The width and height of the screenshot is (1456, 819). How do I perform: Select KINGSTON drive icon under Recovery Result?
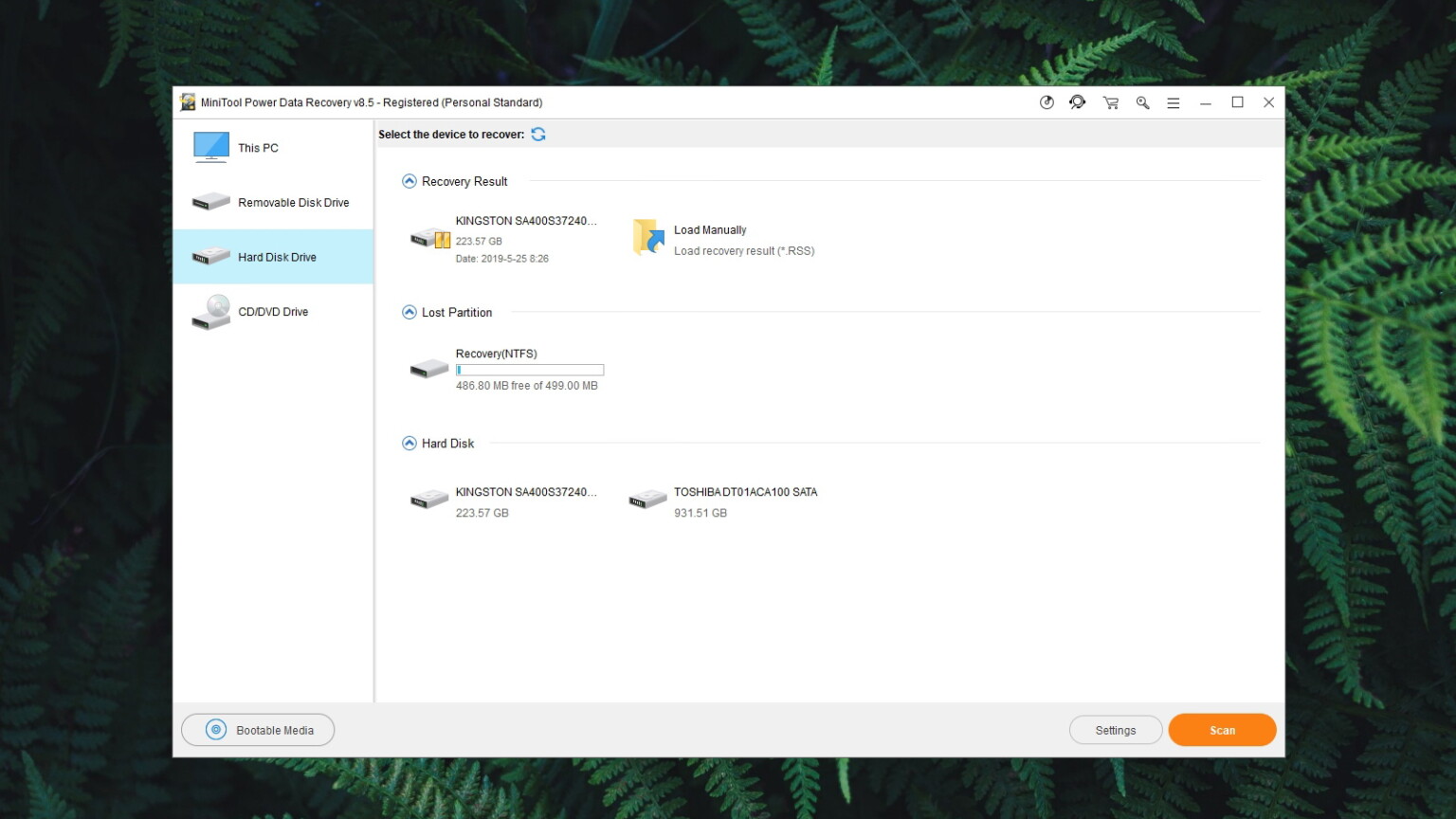click(430, 238)
